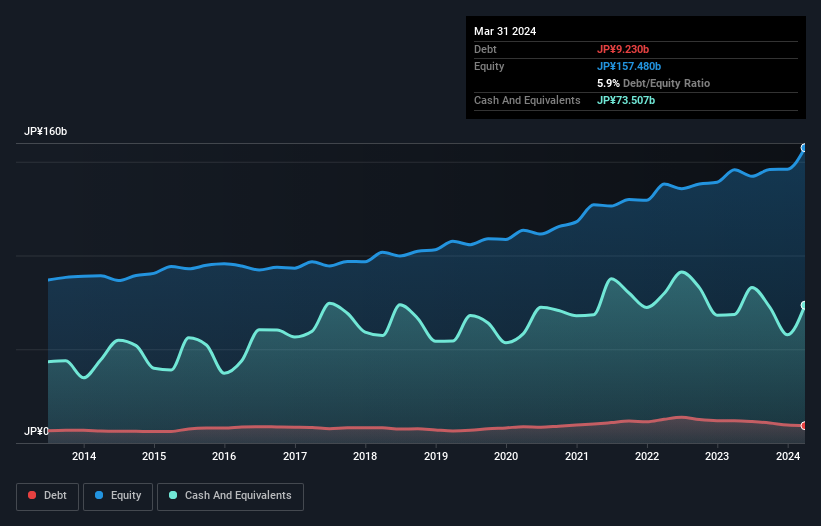Click the JP¥0 y-axis label
The image size is (821, 526).
point(36,431)
